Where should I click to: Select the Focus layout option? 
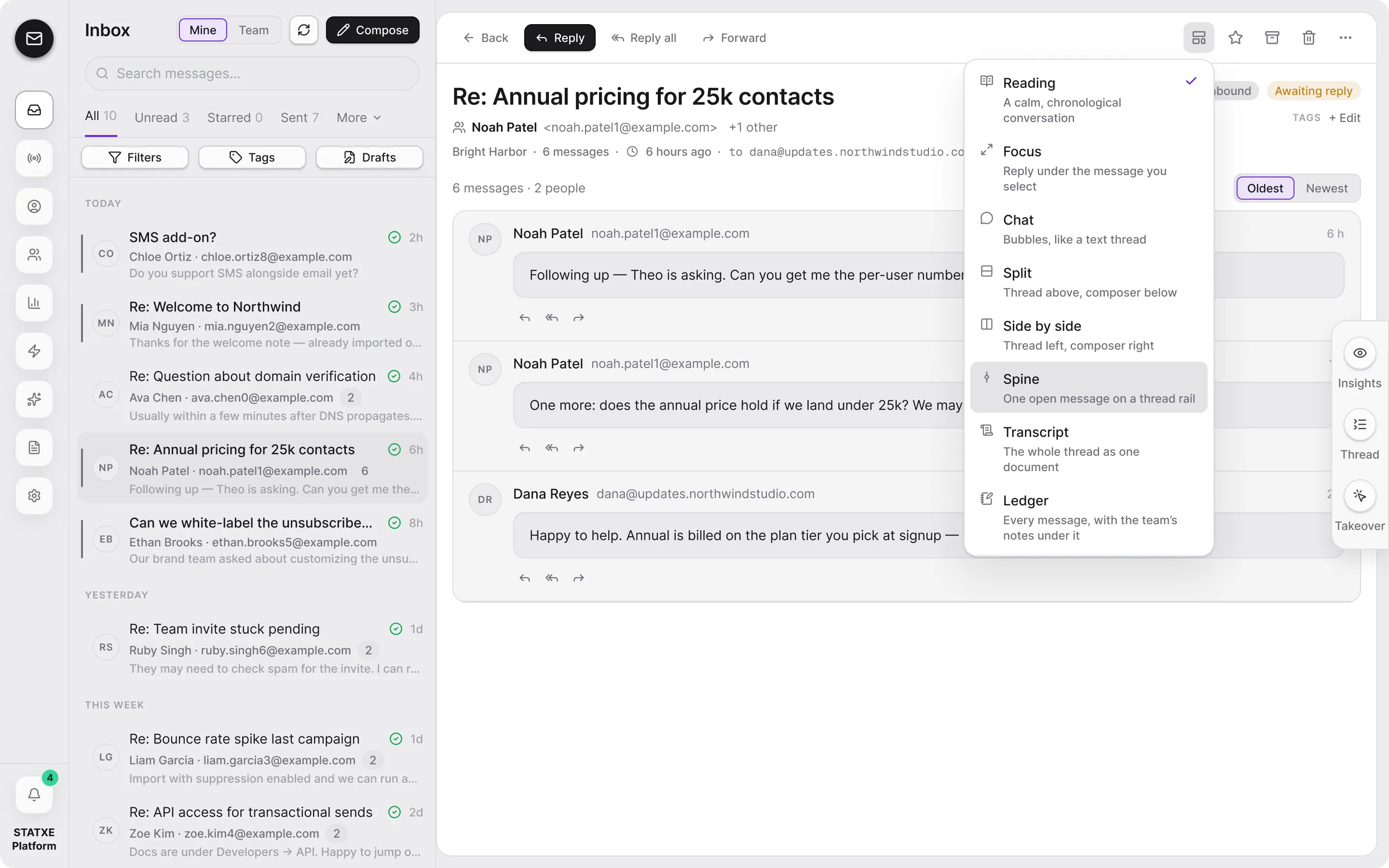click(1088, 168)
